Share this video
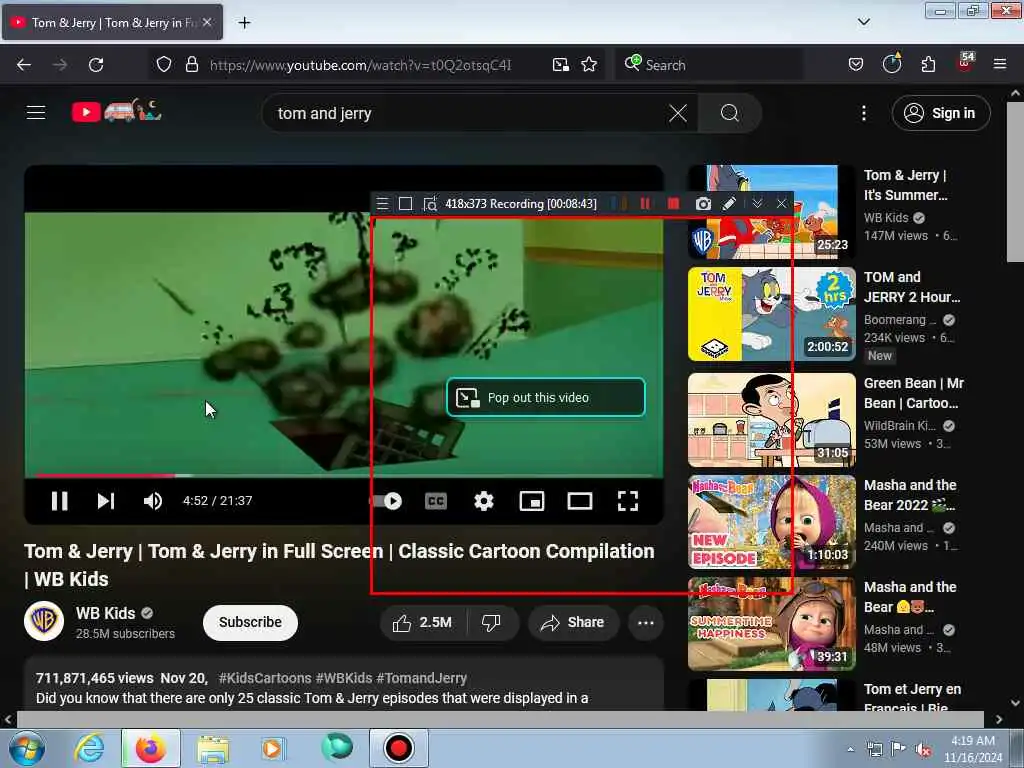This screenshot has width=1024, height=768. click(x=572, y=622)
